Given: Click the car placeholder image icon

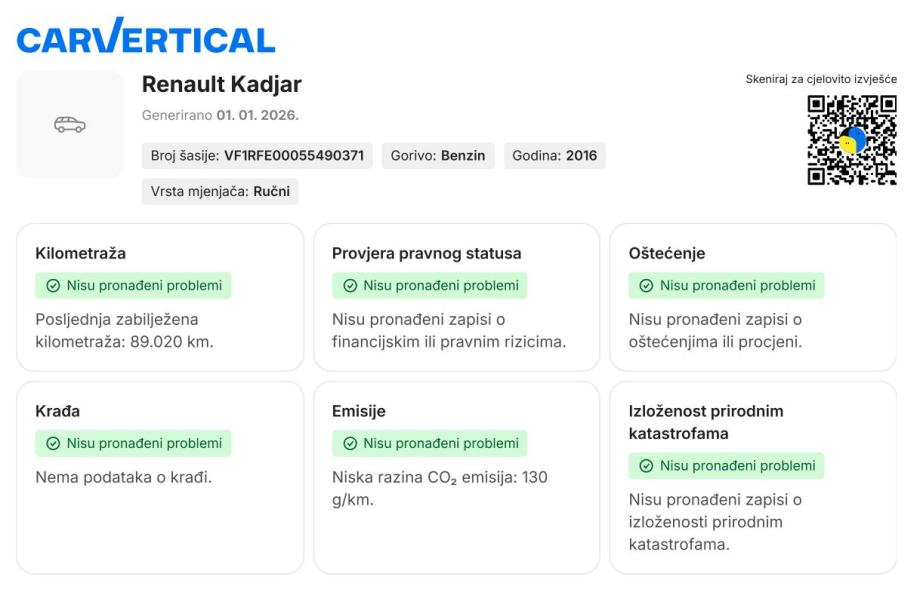Looking at the screenshot, I should pyautogui.click(x=70, y=125).
